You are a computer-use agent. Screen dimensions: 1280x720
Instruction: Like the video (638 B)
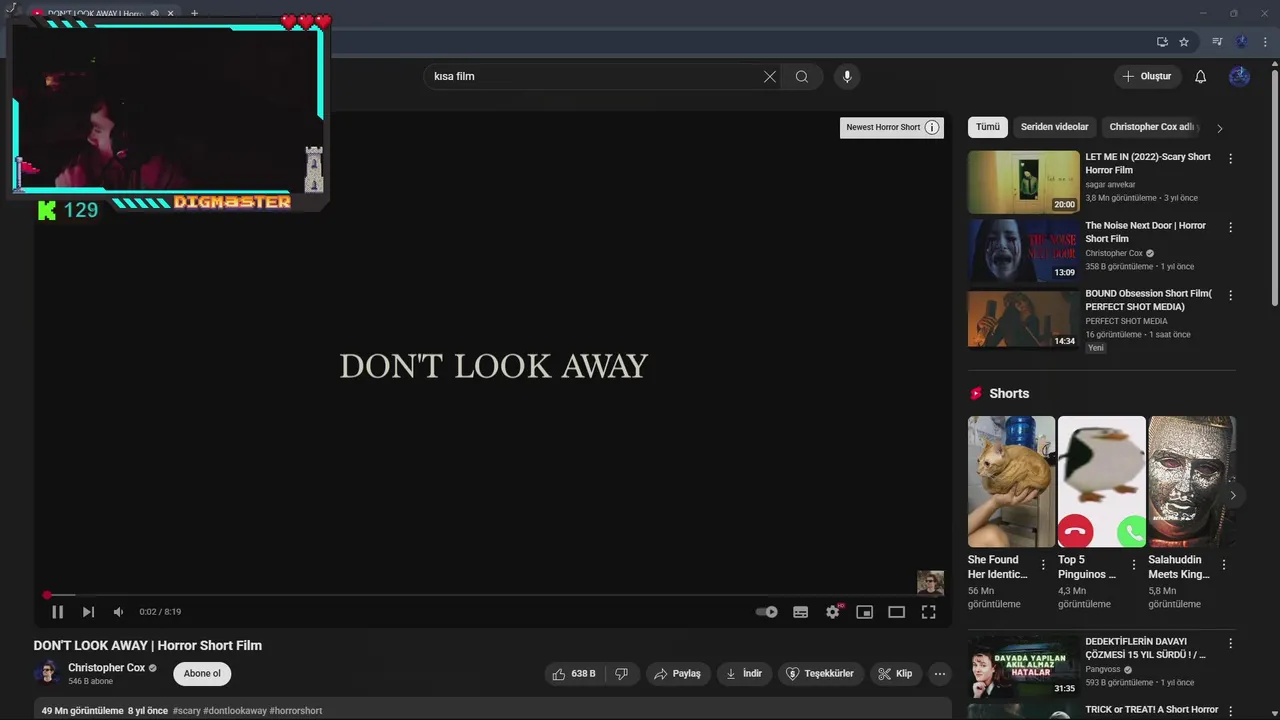click(x=574, y=674)
